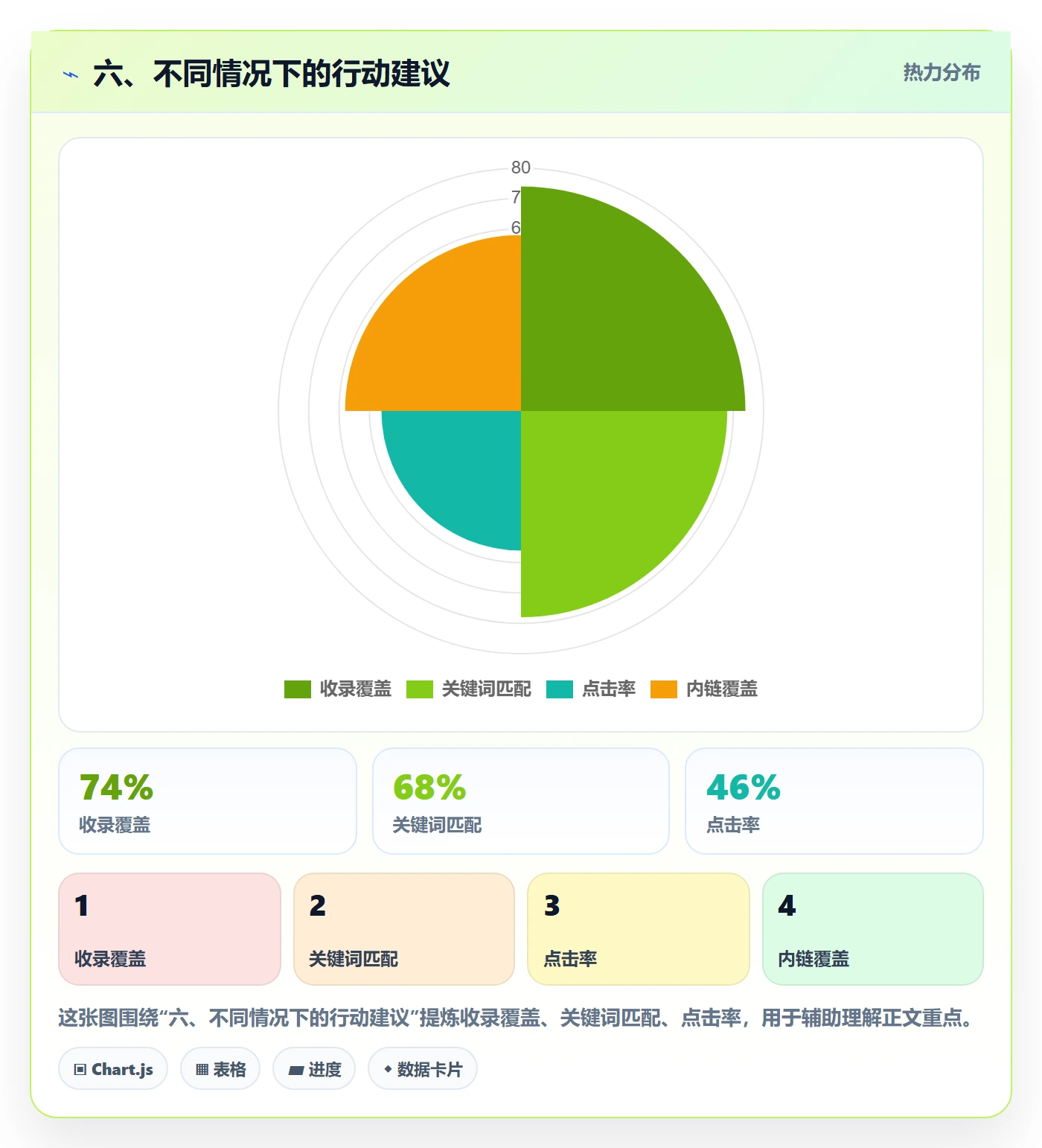
Task: Toggle the 内链覆盖 orange legend swatch
Action: 664,689
